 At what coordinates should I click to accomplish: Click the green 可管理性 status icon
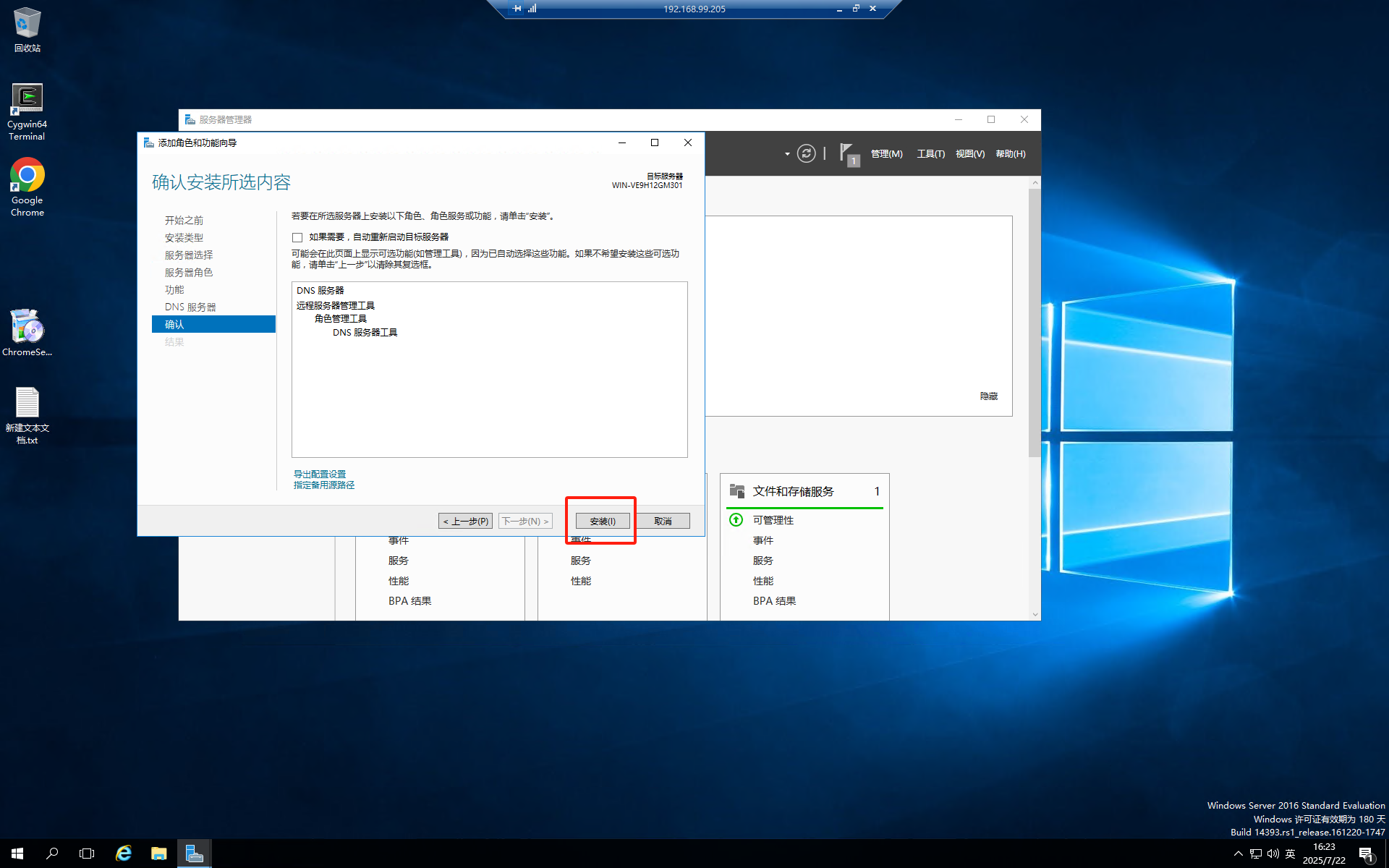pos(736,520)
